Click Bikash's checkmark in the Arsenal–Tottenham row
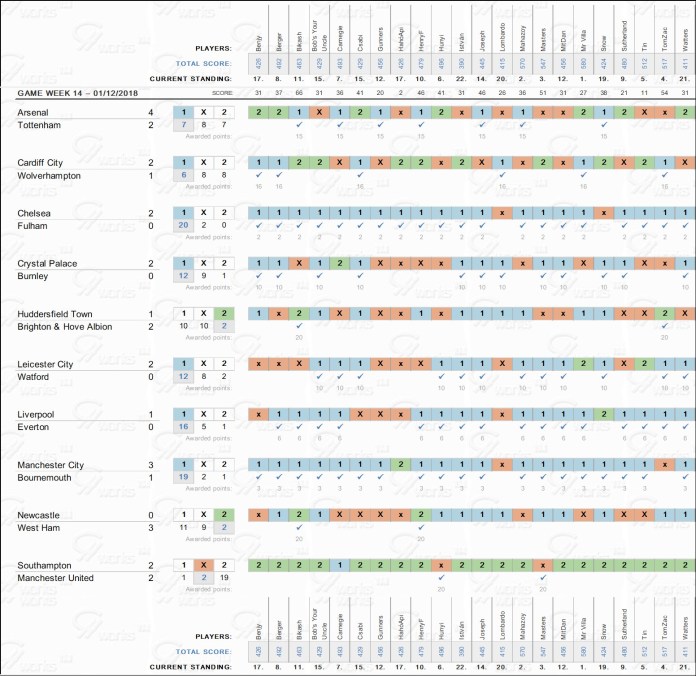Image resolution: width=696 pixels, height=676 pixels. 299,124
